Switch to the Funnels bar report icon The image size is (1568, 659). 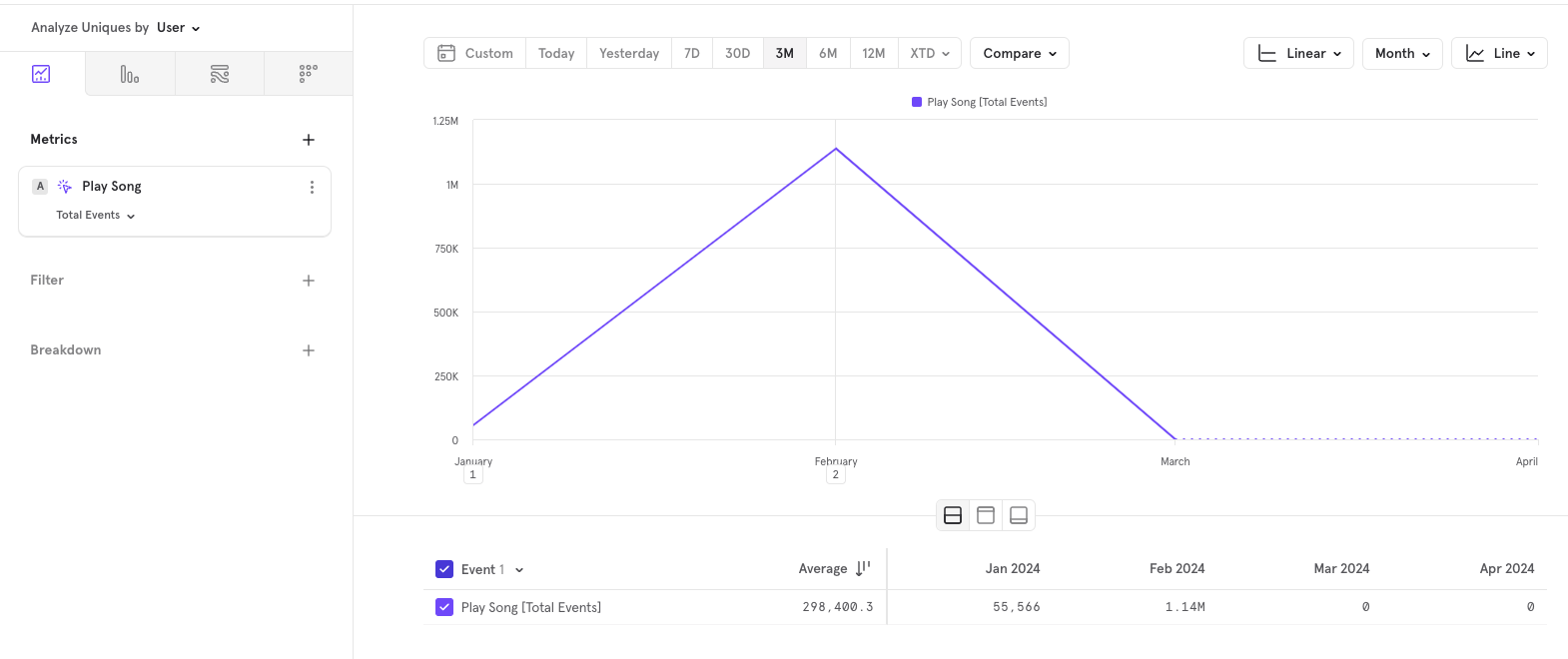point(130,74)
